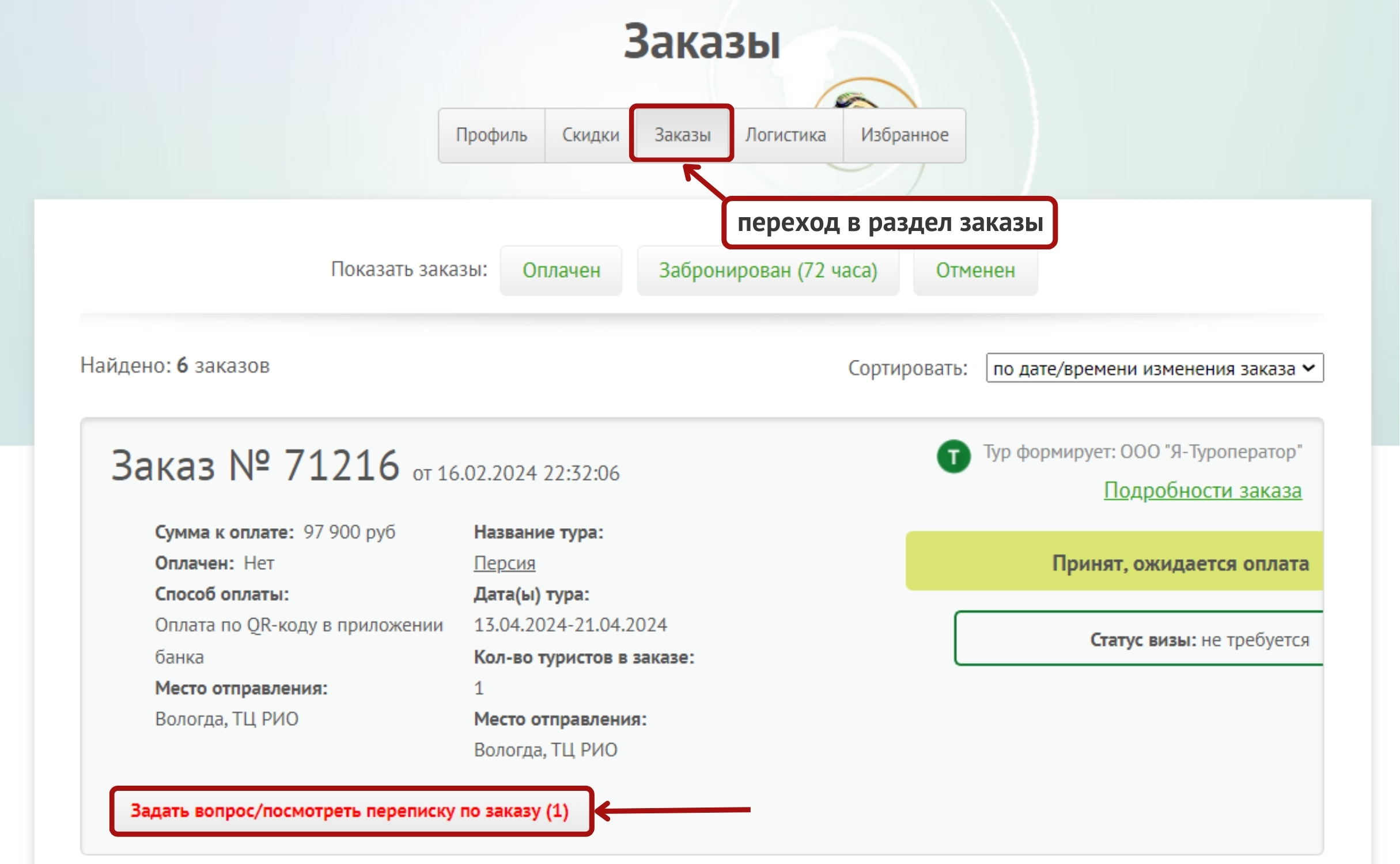Open the Избранное tab
This screenshot has height=864, width=1400.
pos(905,135)
